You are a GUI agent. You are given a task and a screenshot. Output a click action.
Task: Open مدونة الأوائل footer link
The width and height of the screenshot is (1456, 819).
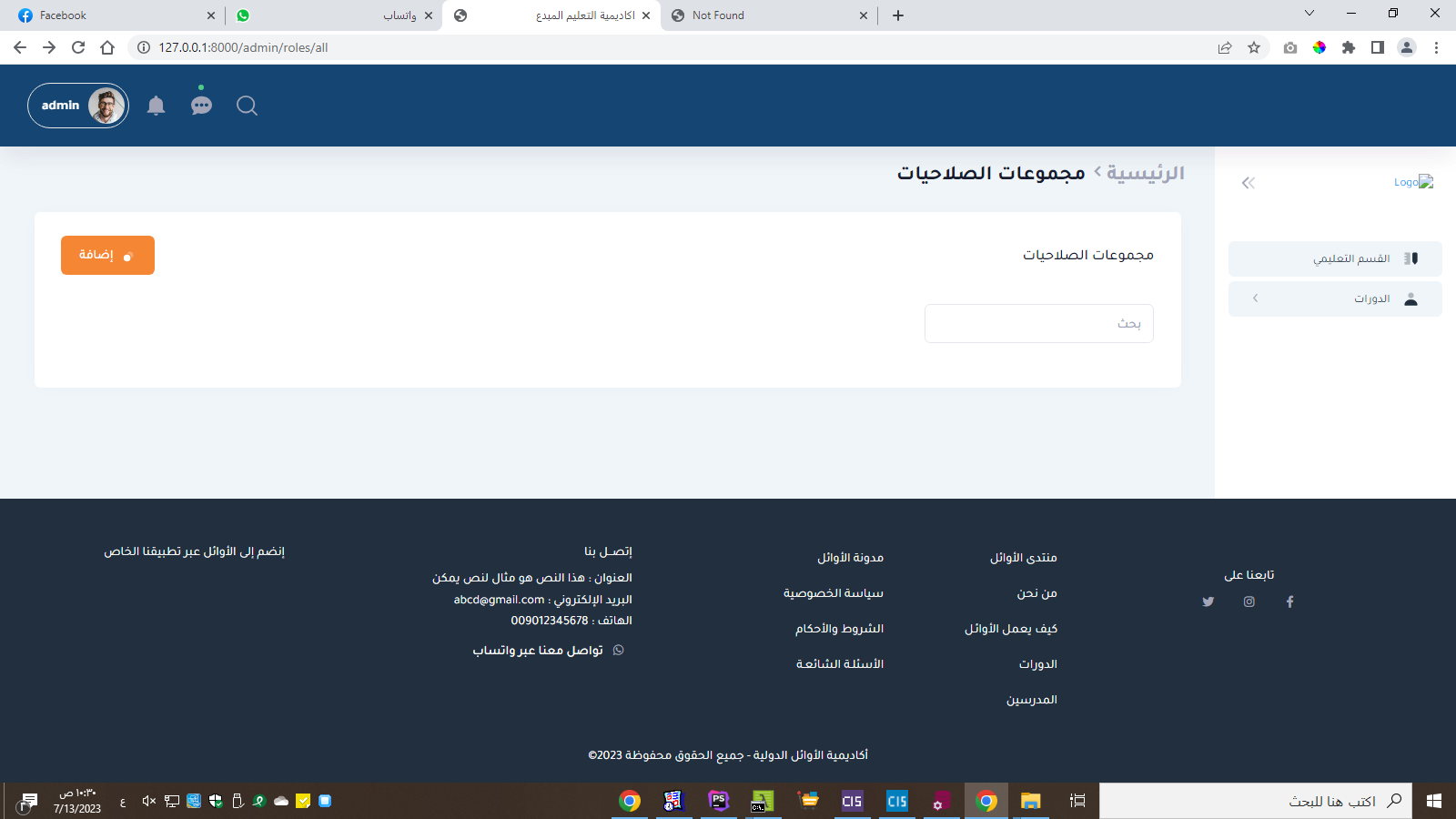[851, 558]
